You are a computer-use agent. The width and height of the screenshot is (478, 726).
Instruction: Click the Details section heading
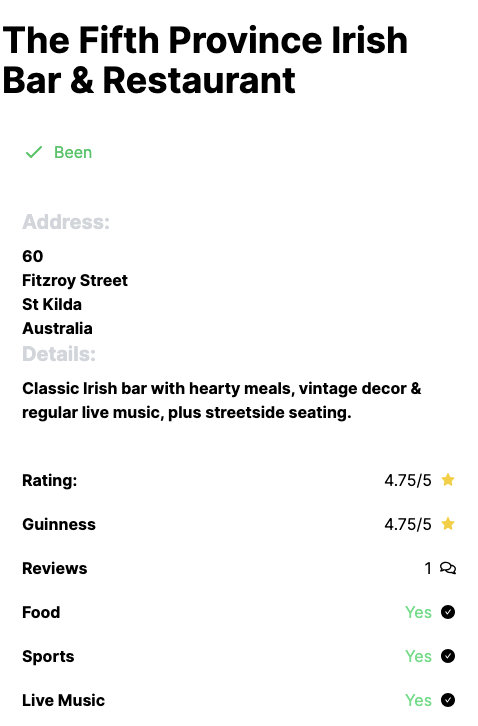pos(59,354)
